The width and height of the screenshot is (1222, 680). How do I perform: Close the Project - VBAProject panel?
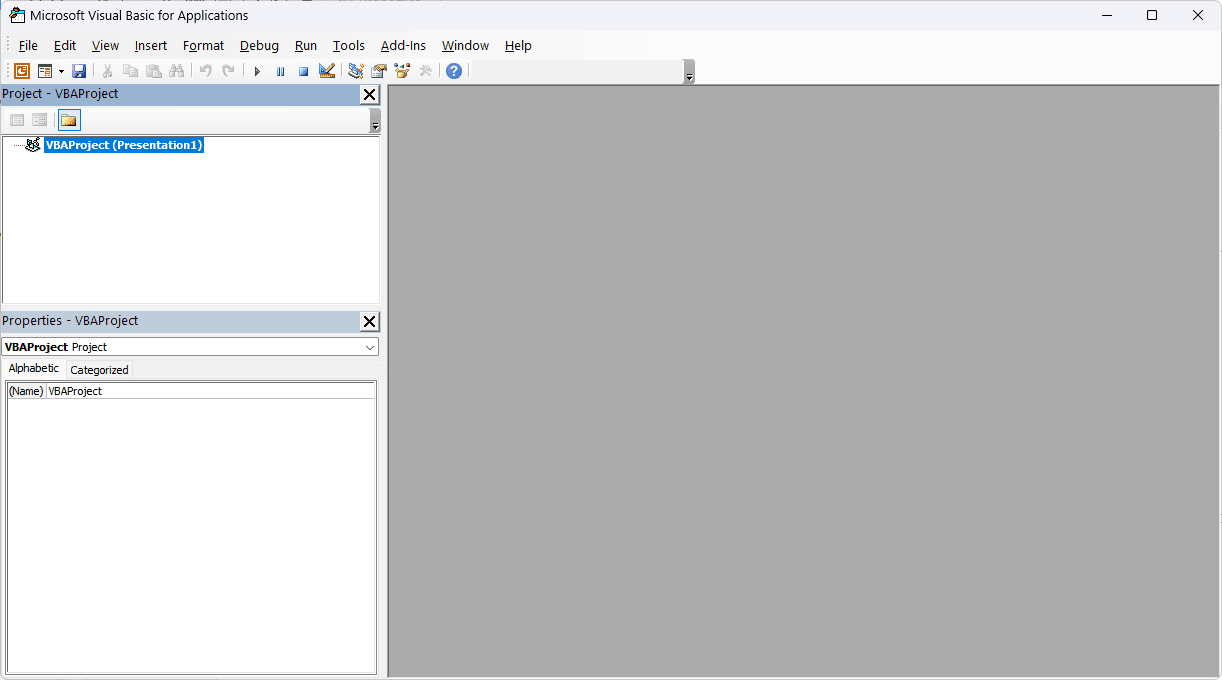(369, 95)
